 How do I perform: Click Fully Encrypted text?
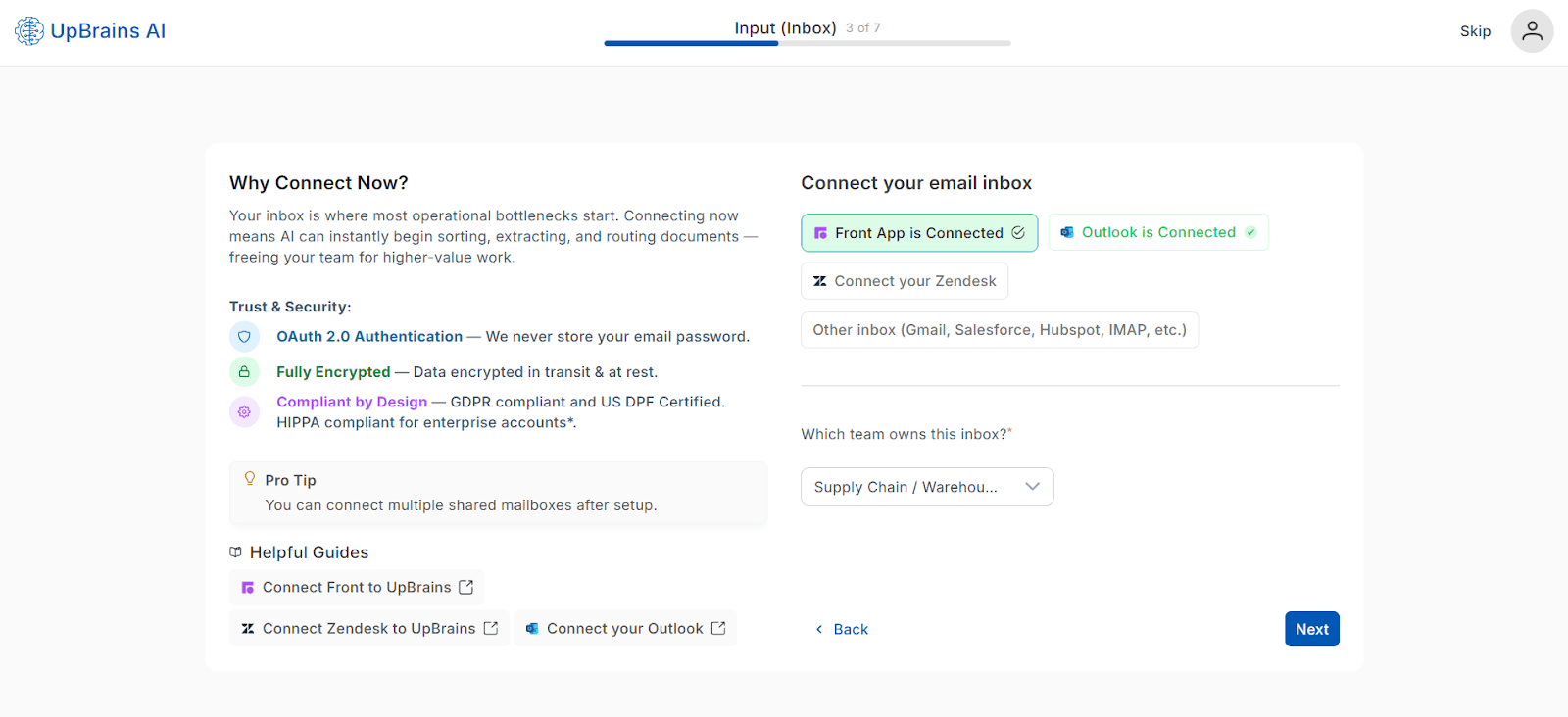(x=333, y=372)
